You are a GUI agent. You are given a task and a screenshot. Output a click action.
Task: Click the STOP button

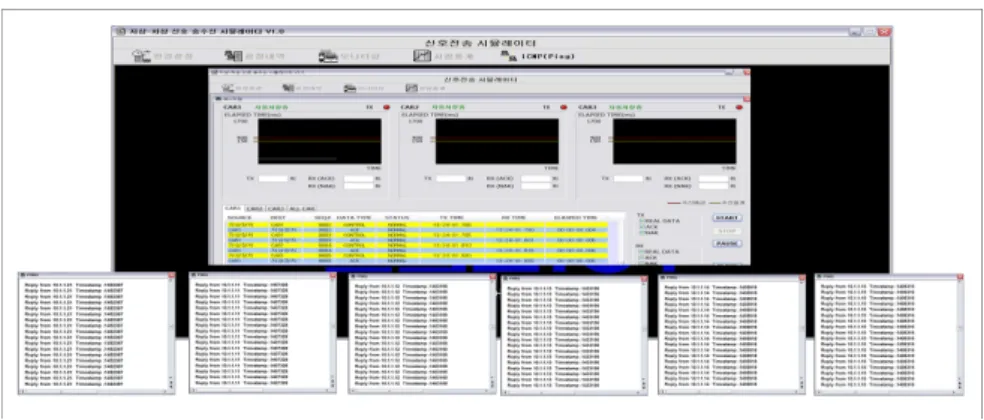point(727,230)
